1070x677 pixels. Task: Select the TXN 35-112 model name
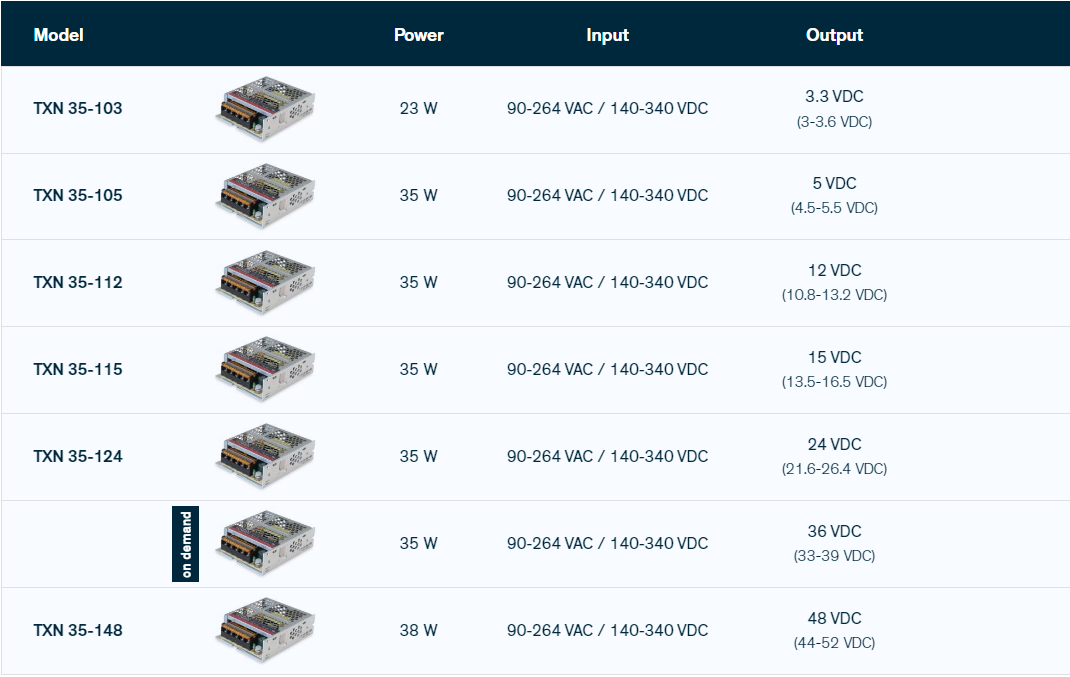[78, 283]
